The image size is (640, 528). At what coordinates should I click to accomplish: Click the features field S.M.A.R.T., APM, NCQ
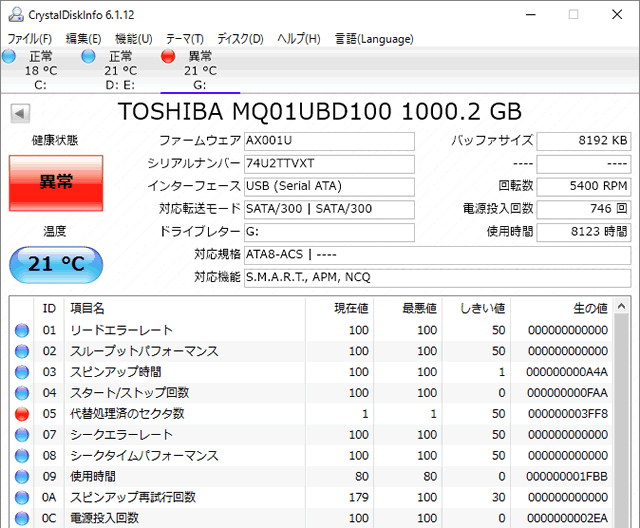(x=438, y=278)
